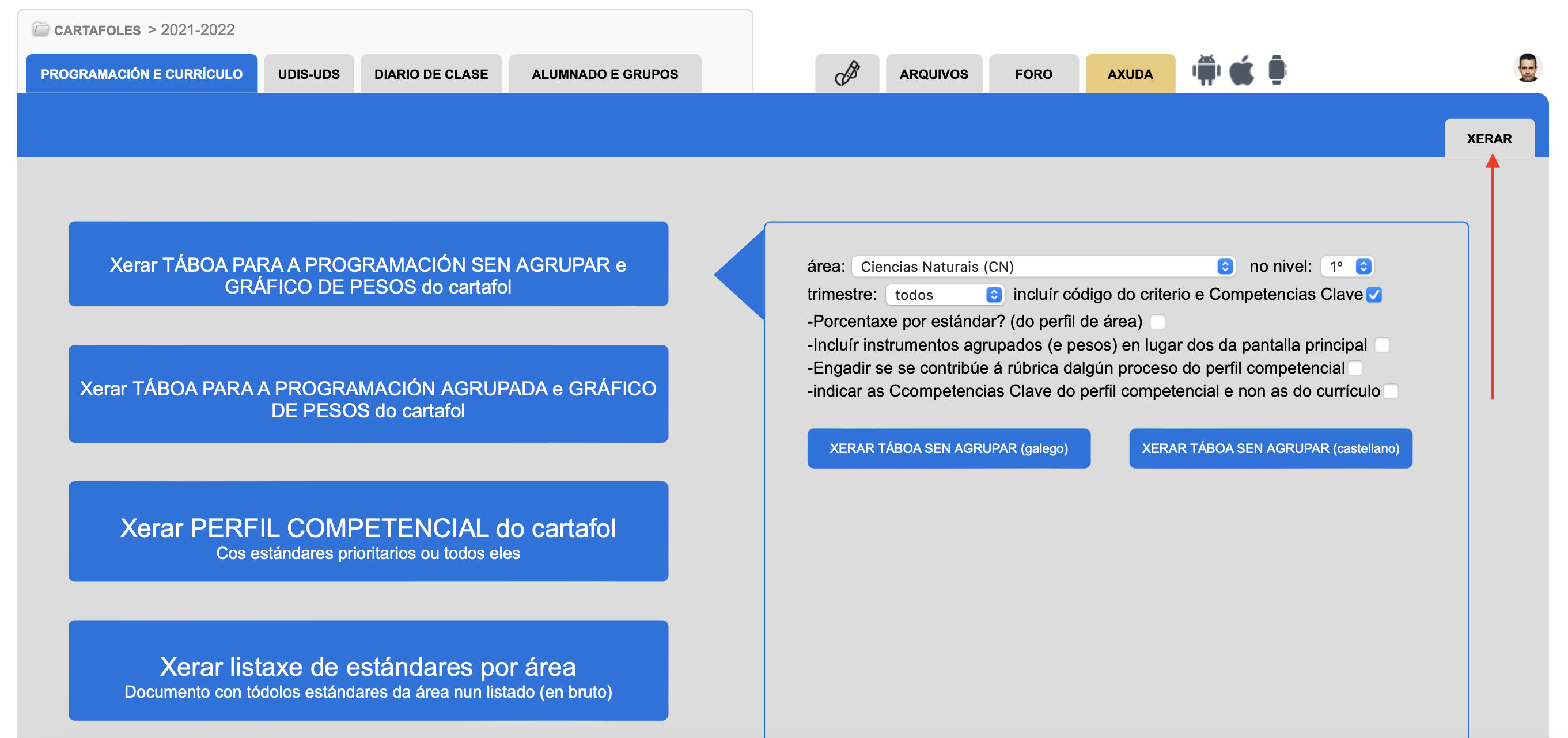This screenshot has height=738, width=1568.
Task: Click the CARTAFOLES folder icon
Action: coord(41,29)
